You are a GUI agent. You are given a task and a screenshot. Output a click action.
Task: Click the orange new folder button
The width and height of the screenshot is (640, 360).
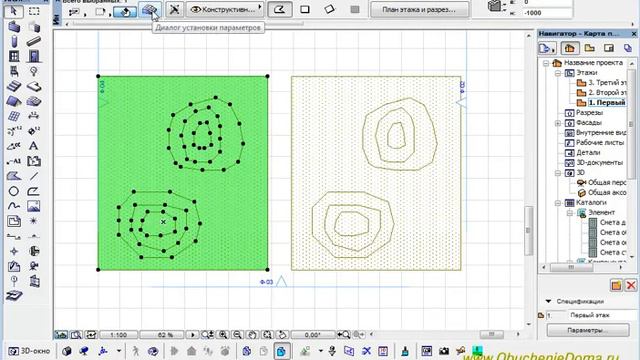[616, 285]
